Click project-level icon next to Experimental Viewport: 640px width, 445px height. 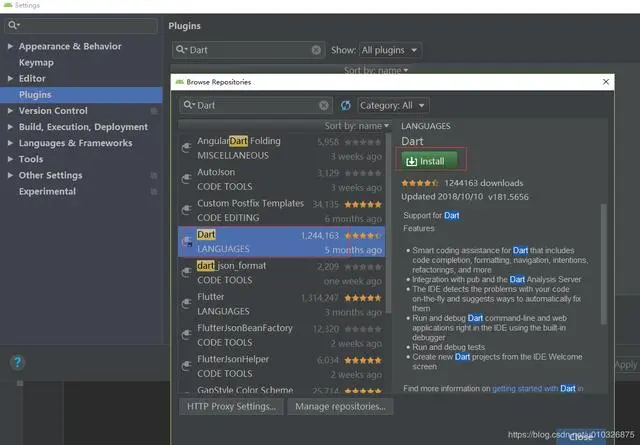pos(154,191)
